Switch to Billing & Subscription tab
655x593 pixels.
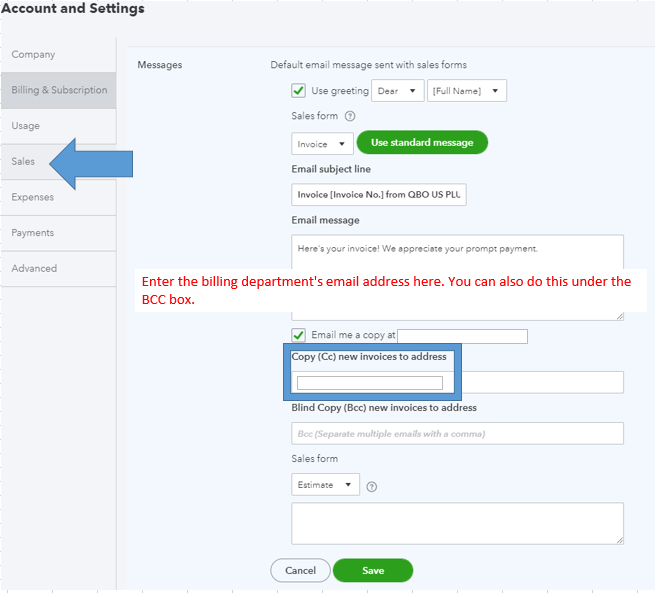click(x=59, y=90)
